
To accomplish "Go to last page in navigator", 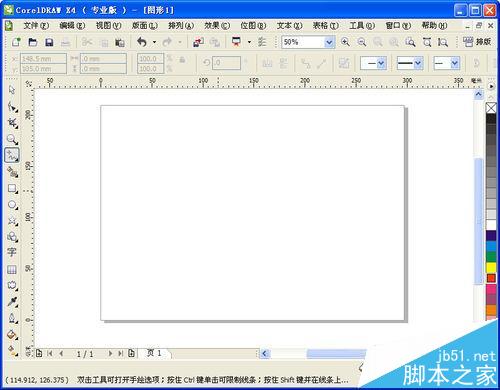I will [121, 353].
